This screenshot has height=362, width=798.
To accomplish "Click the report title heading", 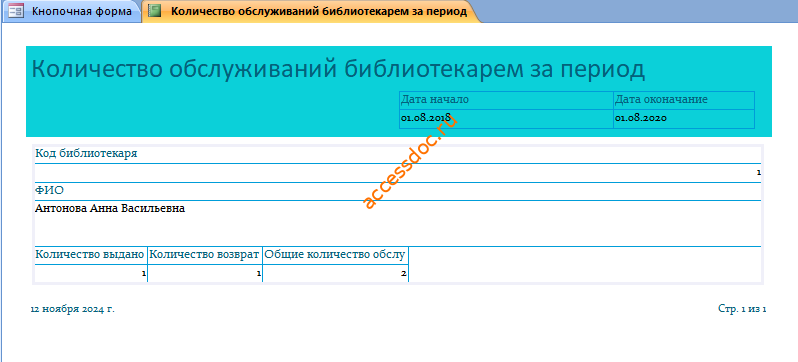I will tap(338, 70).
